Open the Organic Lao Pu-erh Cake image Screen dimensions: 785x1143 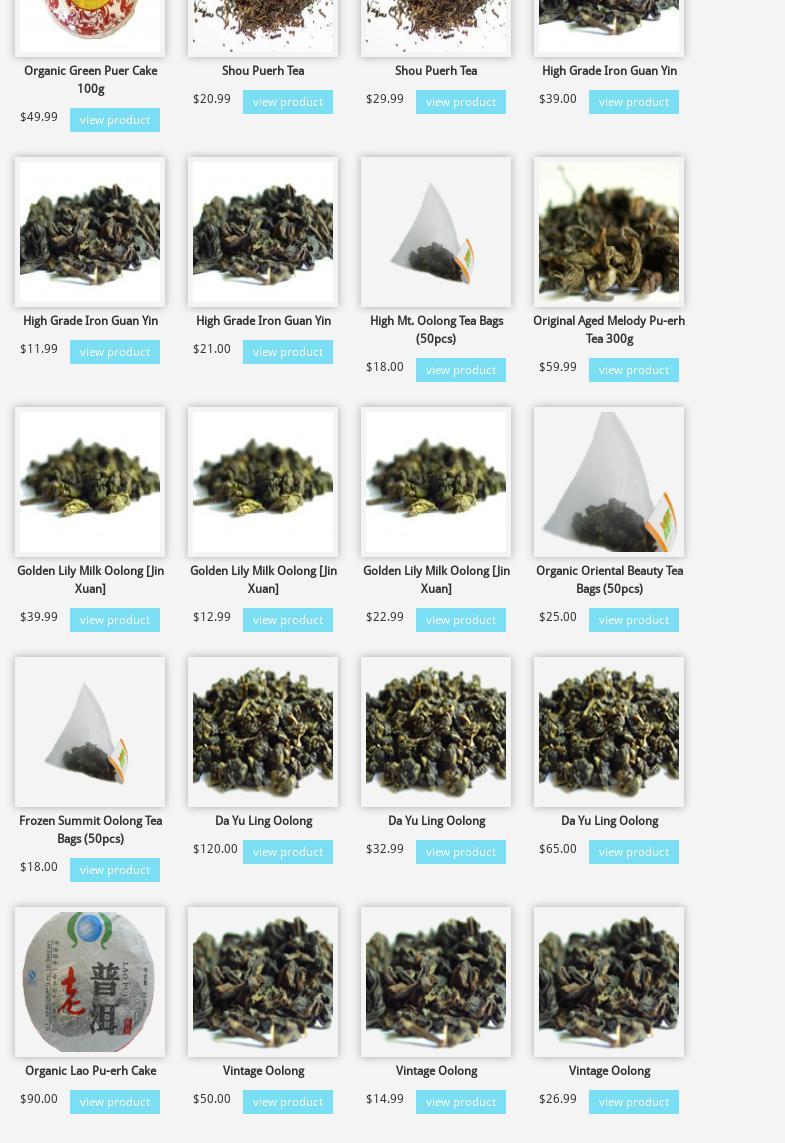point(90,982)
